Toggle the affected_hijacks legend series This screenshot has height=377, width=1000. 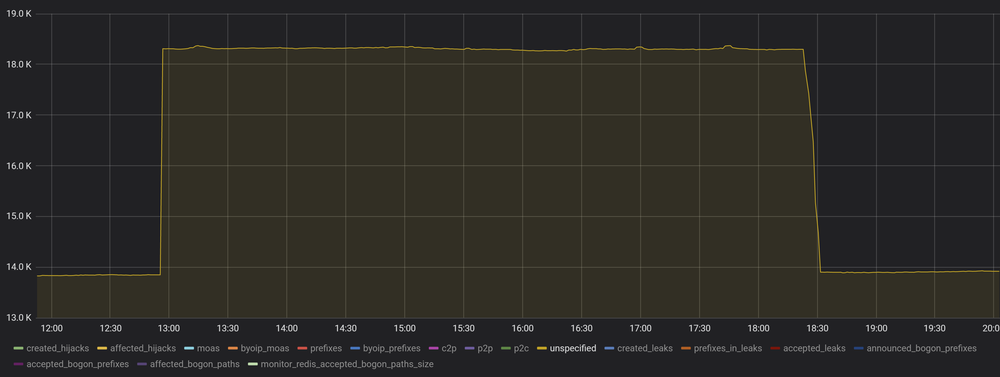click(x=136, y=348)
